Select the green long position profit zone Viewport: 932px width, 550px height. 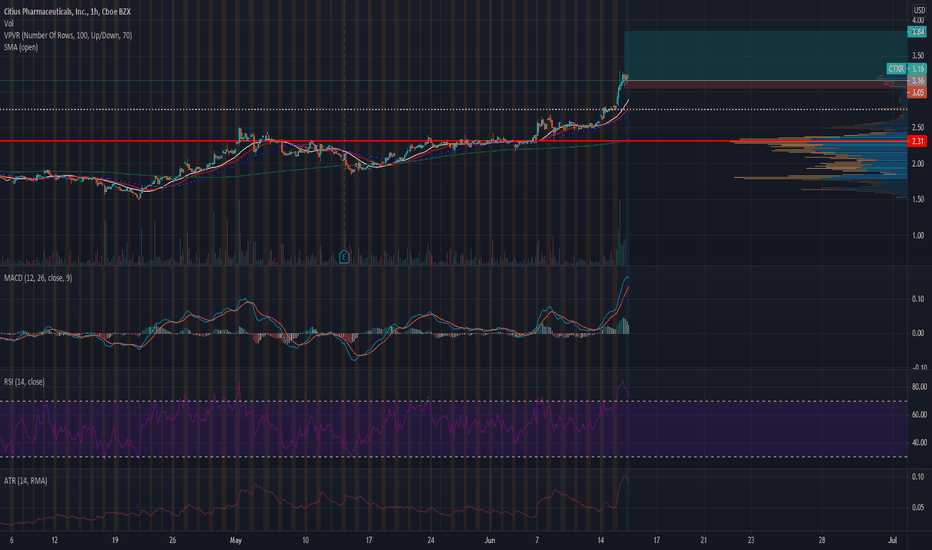(x=766, y=55)
